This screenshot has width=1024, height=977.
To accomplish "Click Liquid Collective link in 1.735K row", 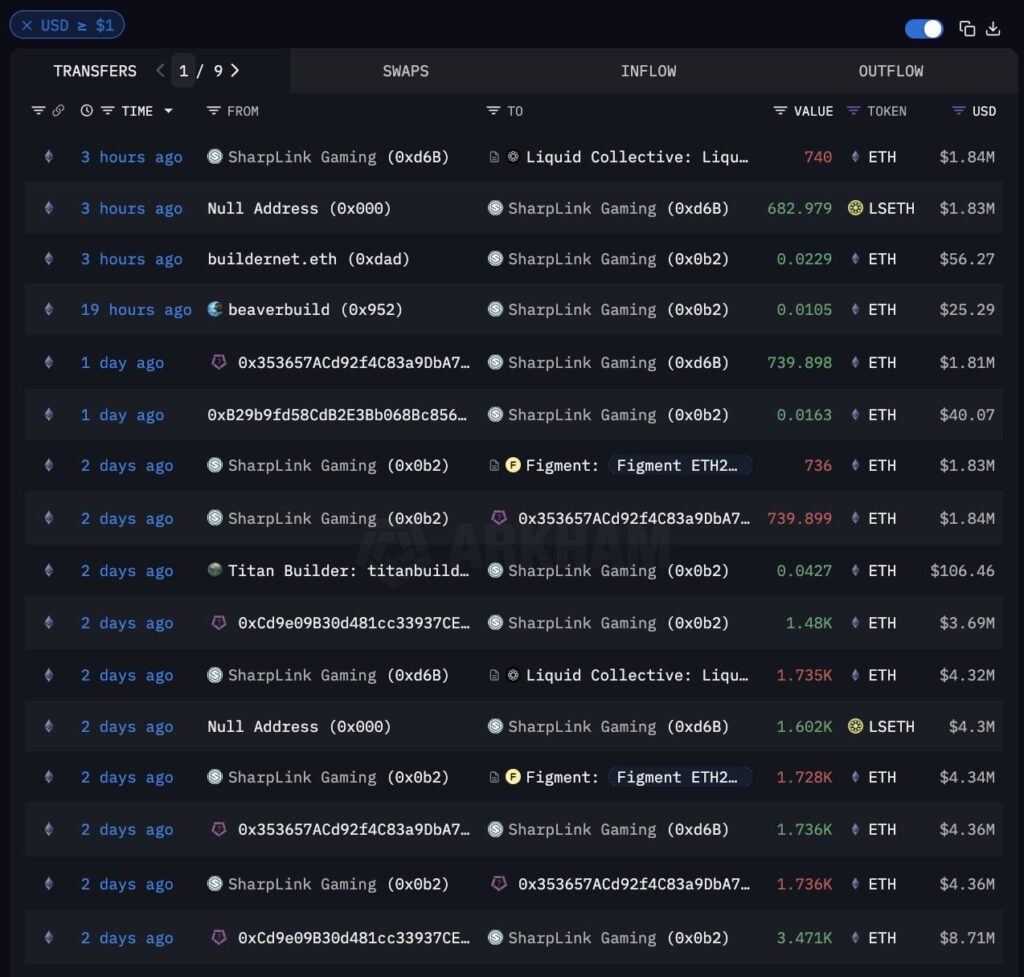I will coord(637,675).
